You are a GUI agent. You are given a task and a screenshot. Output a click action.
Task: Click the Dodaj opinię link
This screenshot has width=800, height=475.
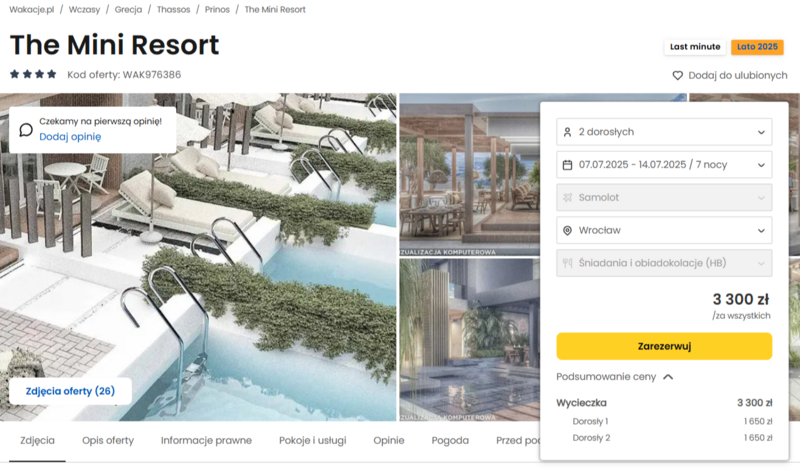click(70, 137)
